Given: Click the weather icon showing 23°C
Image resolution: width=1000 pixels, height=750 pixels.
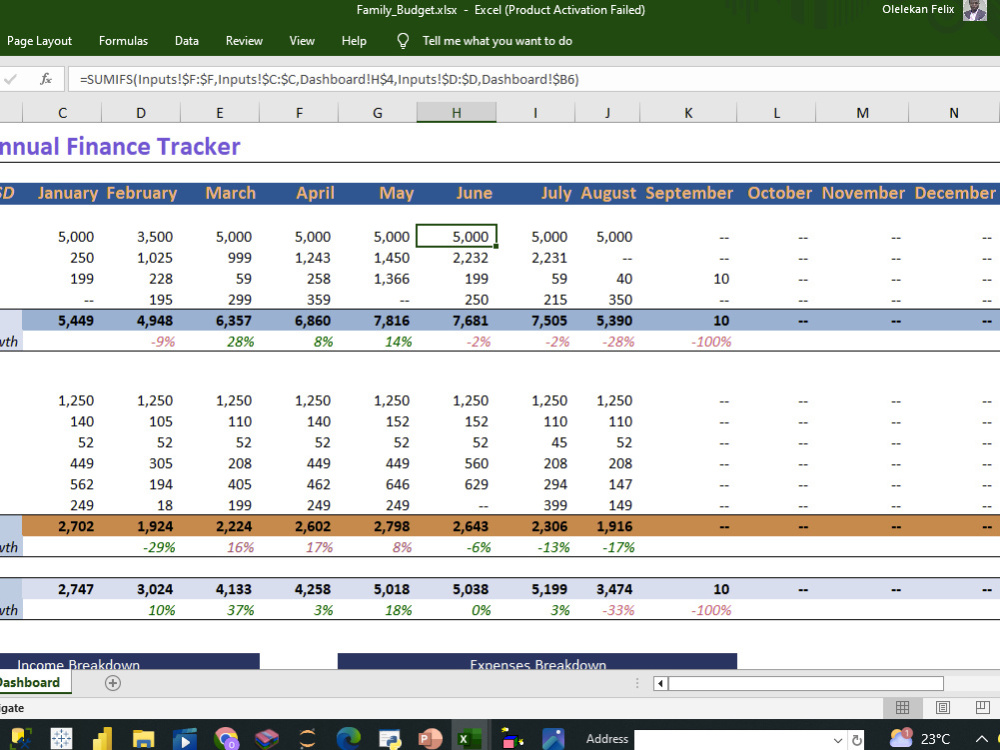Looking at the screenshot, I should pos(901,738).
